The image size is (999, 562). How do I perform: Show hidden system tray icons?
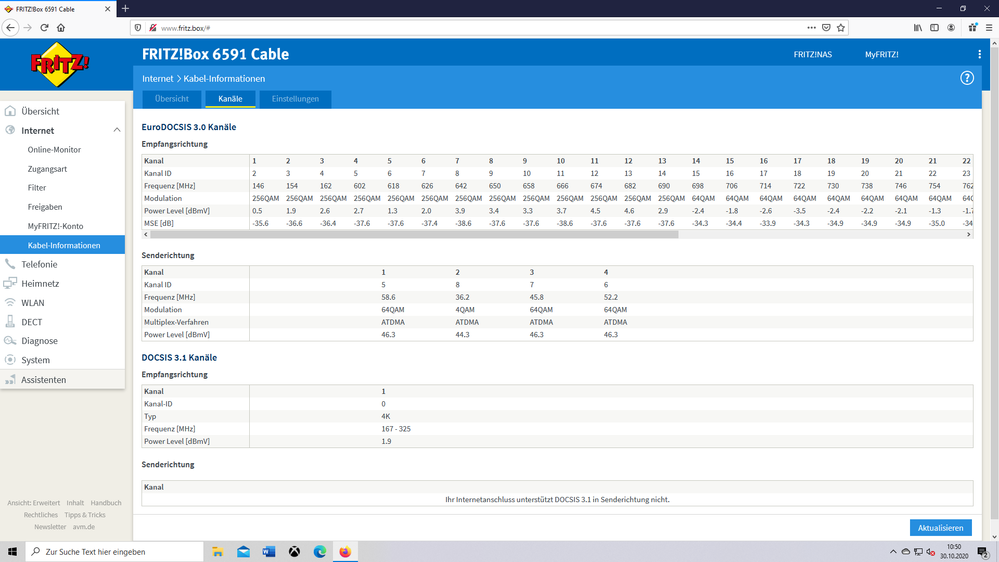(x=893, y=552)
